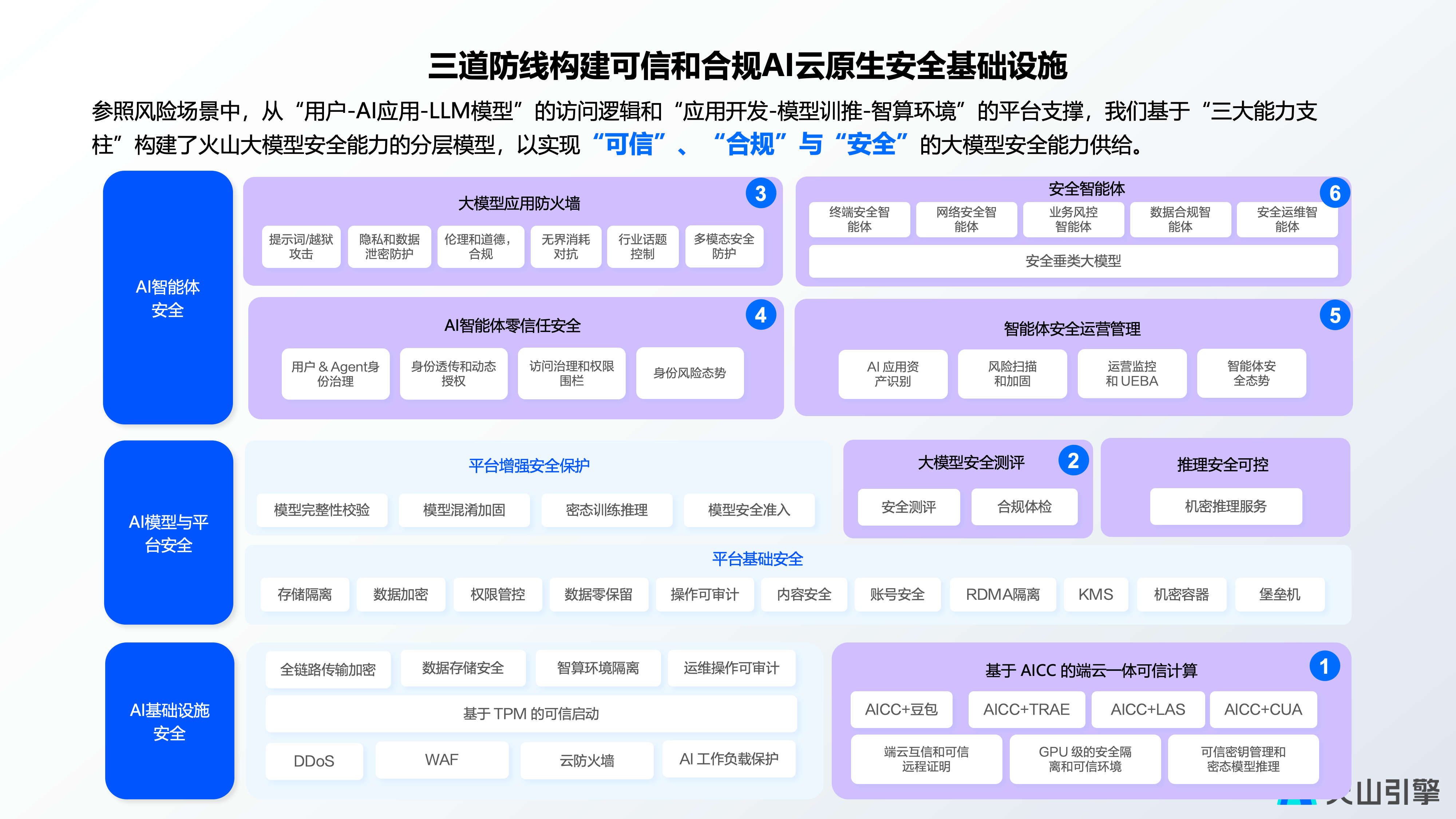Click the blue "AI模型与平台安全" block

(x=169, y=533)
